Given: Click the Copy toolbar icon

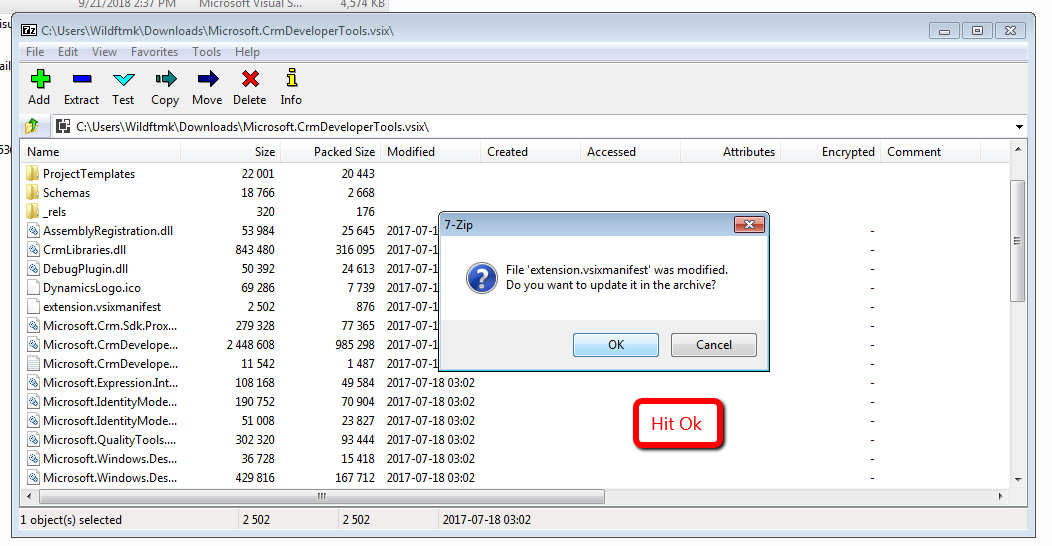Looking at the screenshot, I should 166,79.
